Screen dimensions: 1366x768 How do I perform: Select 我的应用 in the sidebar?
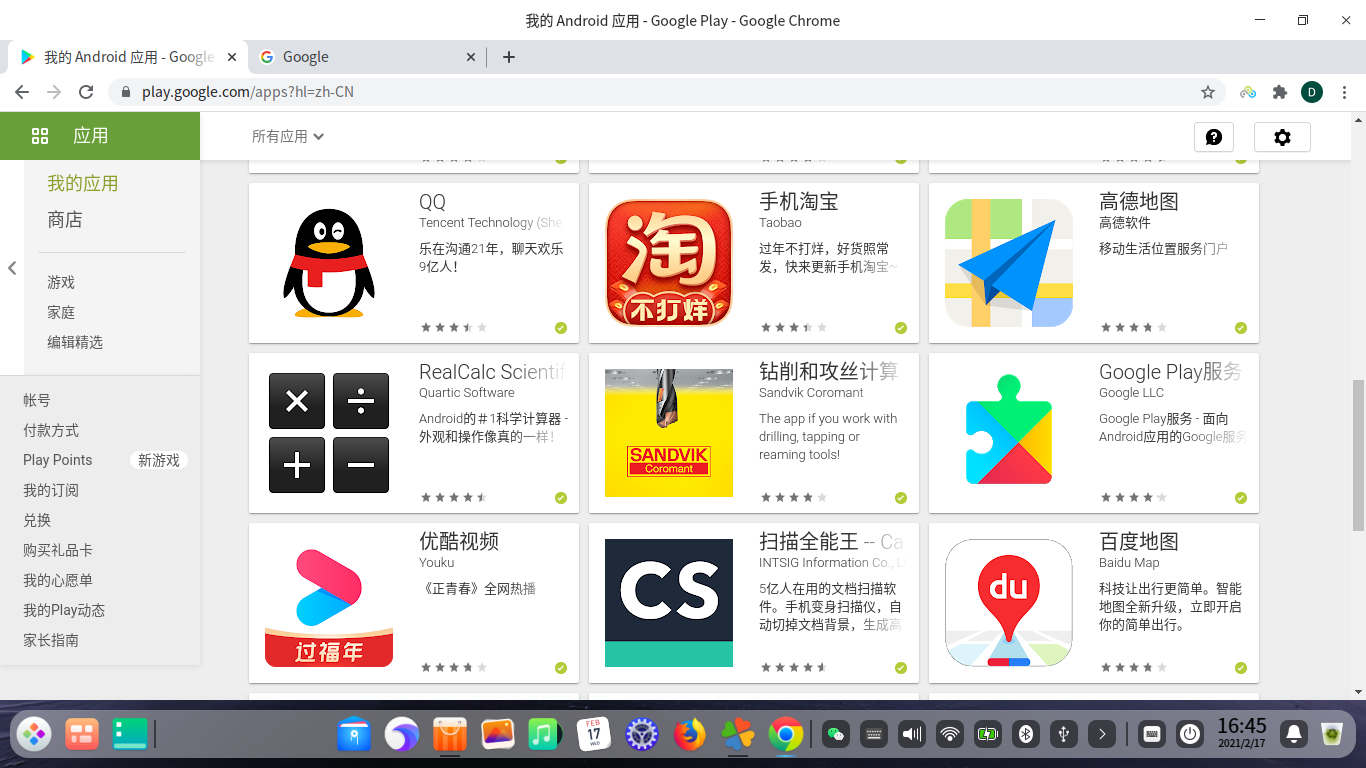(x=83, y=183)
